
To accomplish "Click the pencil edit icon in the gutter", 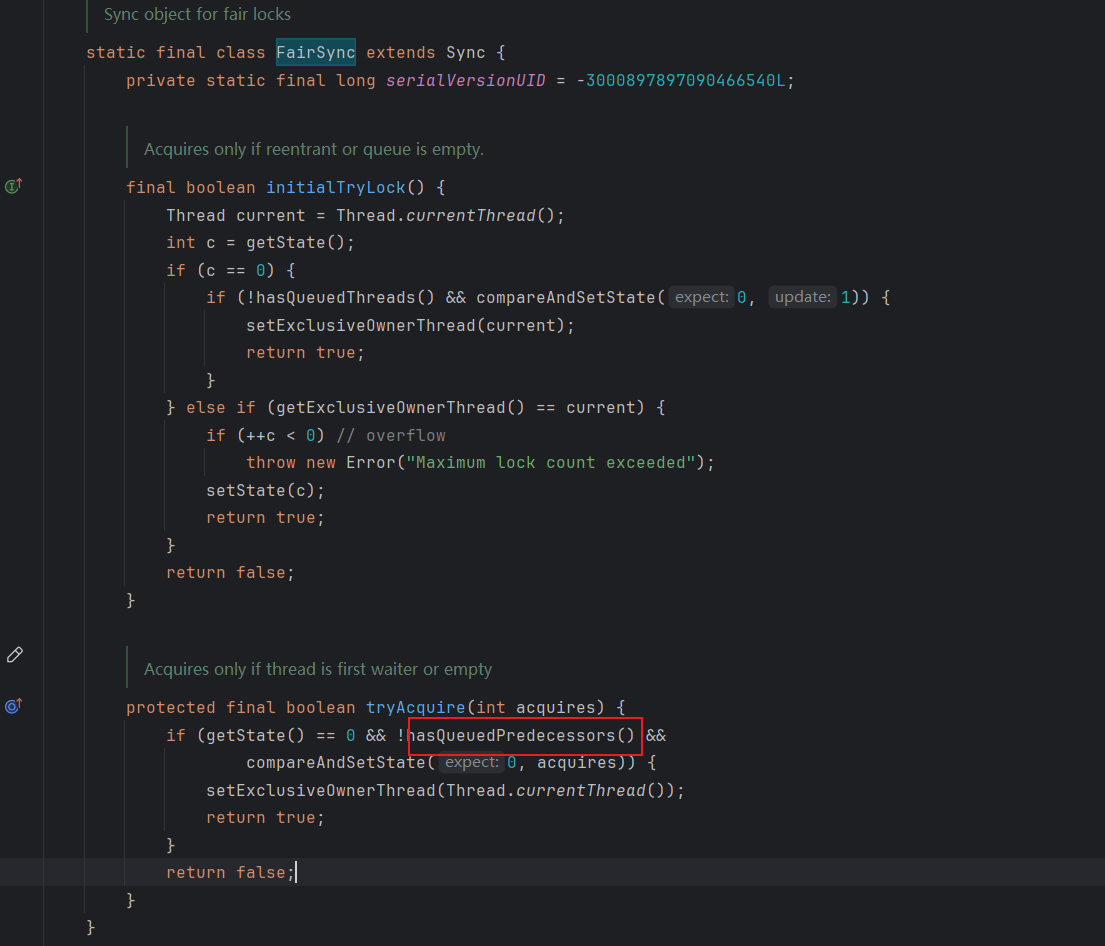I will [x=15, y=655].
